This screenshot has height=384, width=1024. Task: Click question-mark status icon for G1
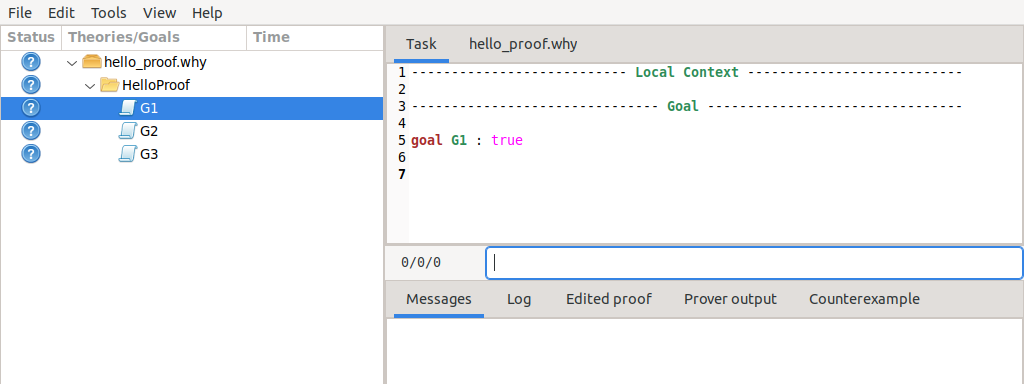[31, 108]
